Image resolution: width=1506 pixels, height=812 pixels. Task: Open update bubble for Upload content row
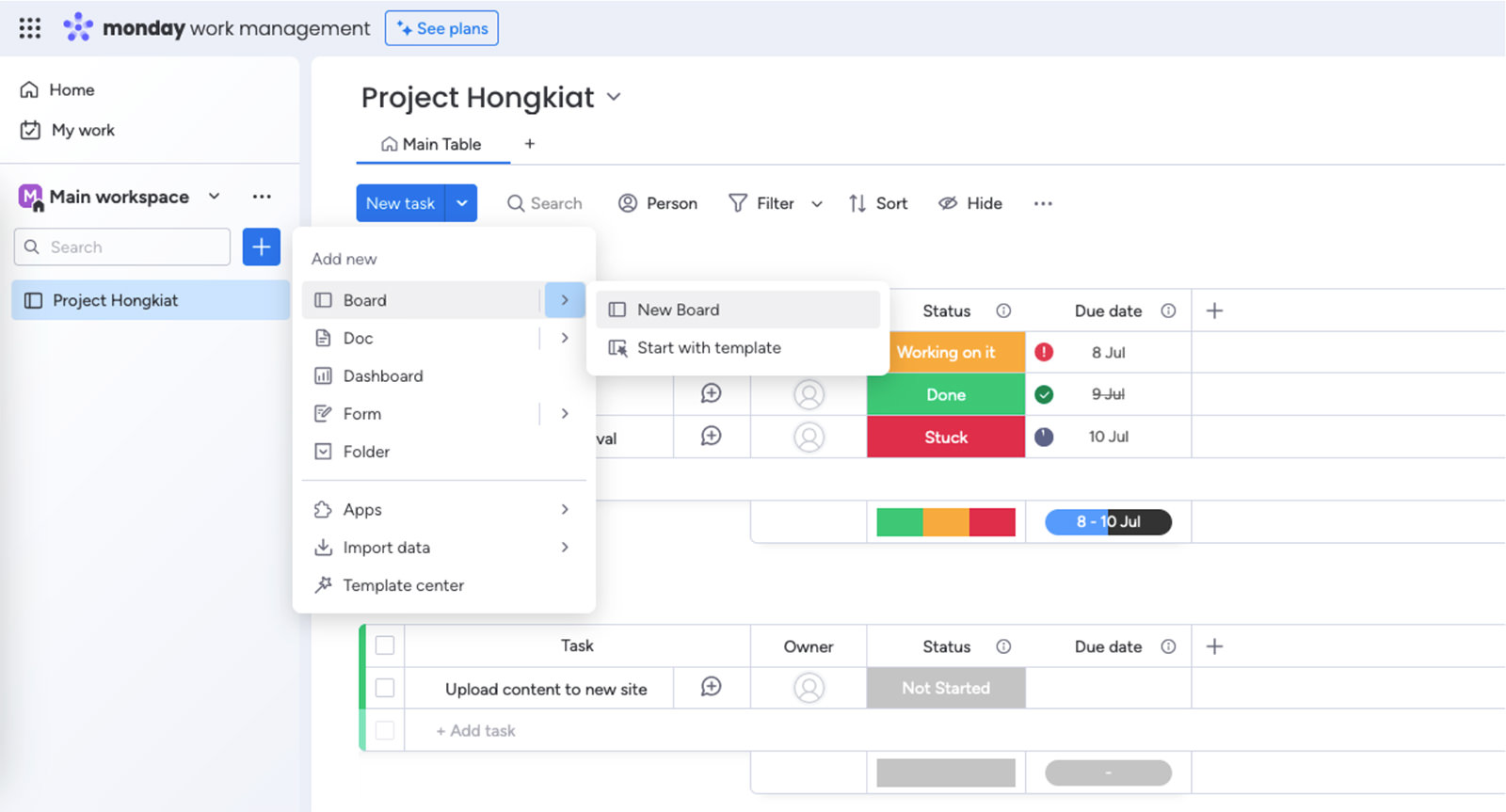(712, 687)
